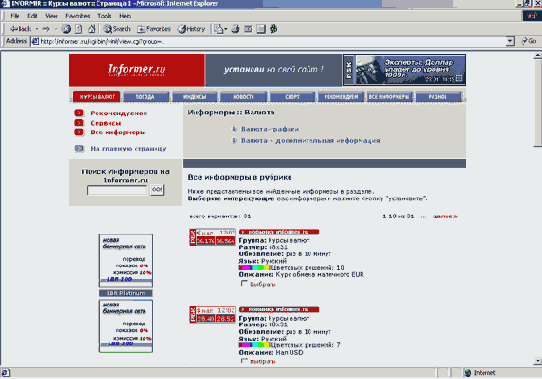The image size is (542, 379).
Task: Go back using the Back toolbar button
Action: click(x=20, y=29)
